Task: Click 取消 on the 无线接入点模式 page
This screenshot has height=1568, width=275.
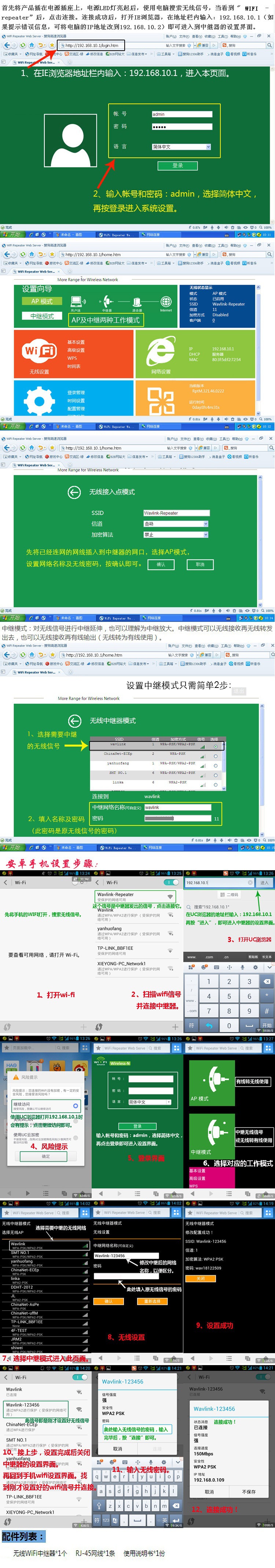Action: point(200,564)
